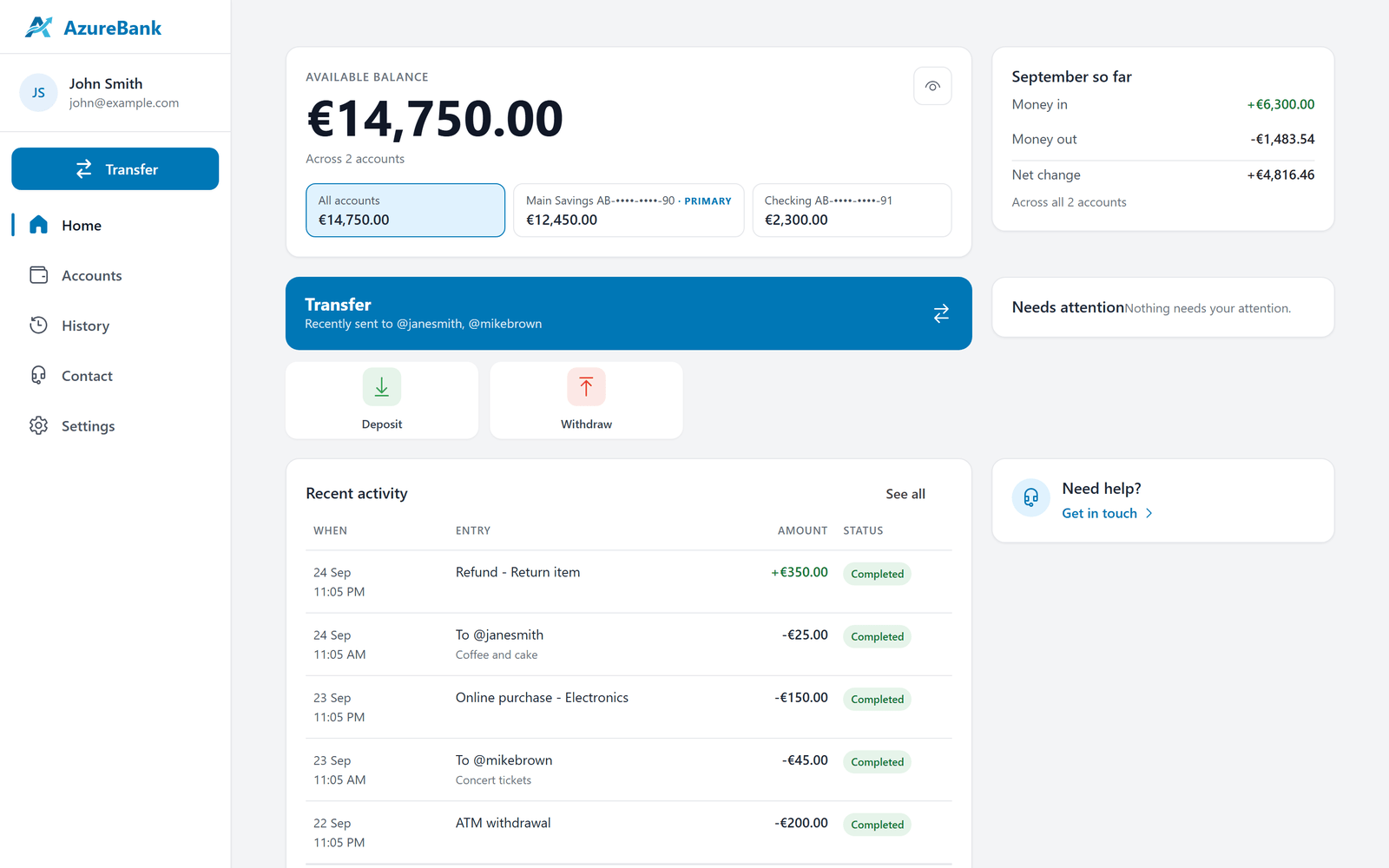Click the Accounts wallet icon in sidebar

coord(38,275)
